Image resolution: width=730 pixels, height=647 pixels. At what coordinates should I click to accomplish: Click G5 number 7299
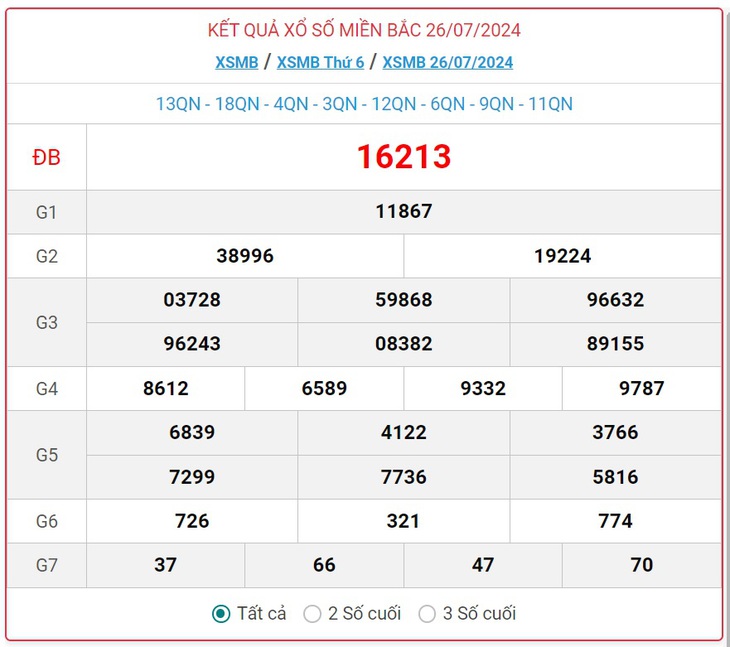[192, 477]
